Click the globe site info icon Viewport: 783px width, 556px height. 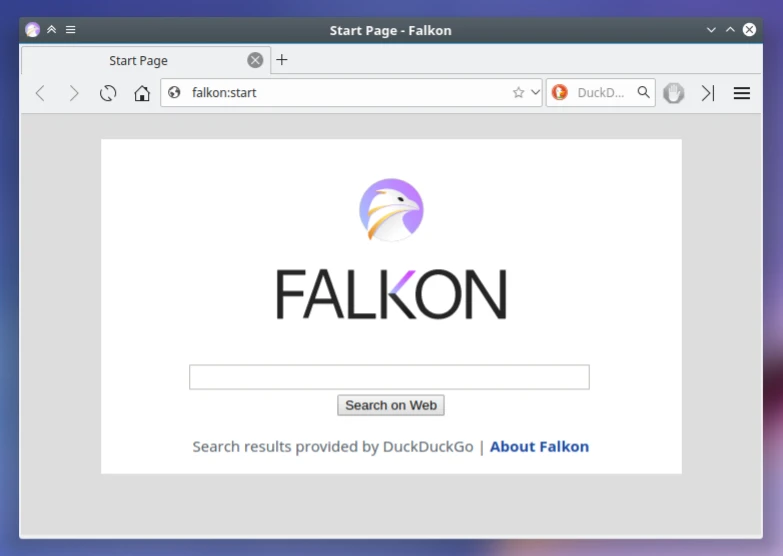pos(174,92)
